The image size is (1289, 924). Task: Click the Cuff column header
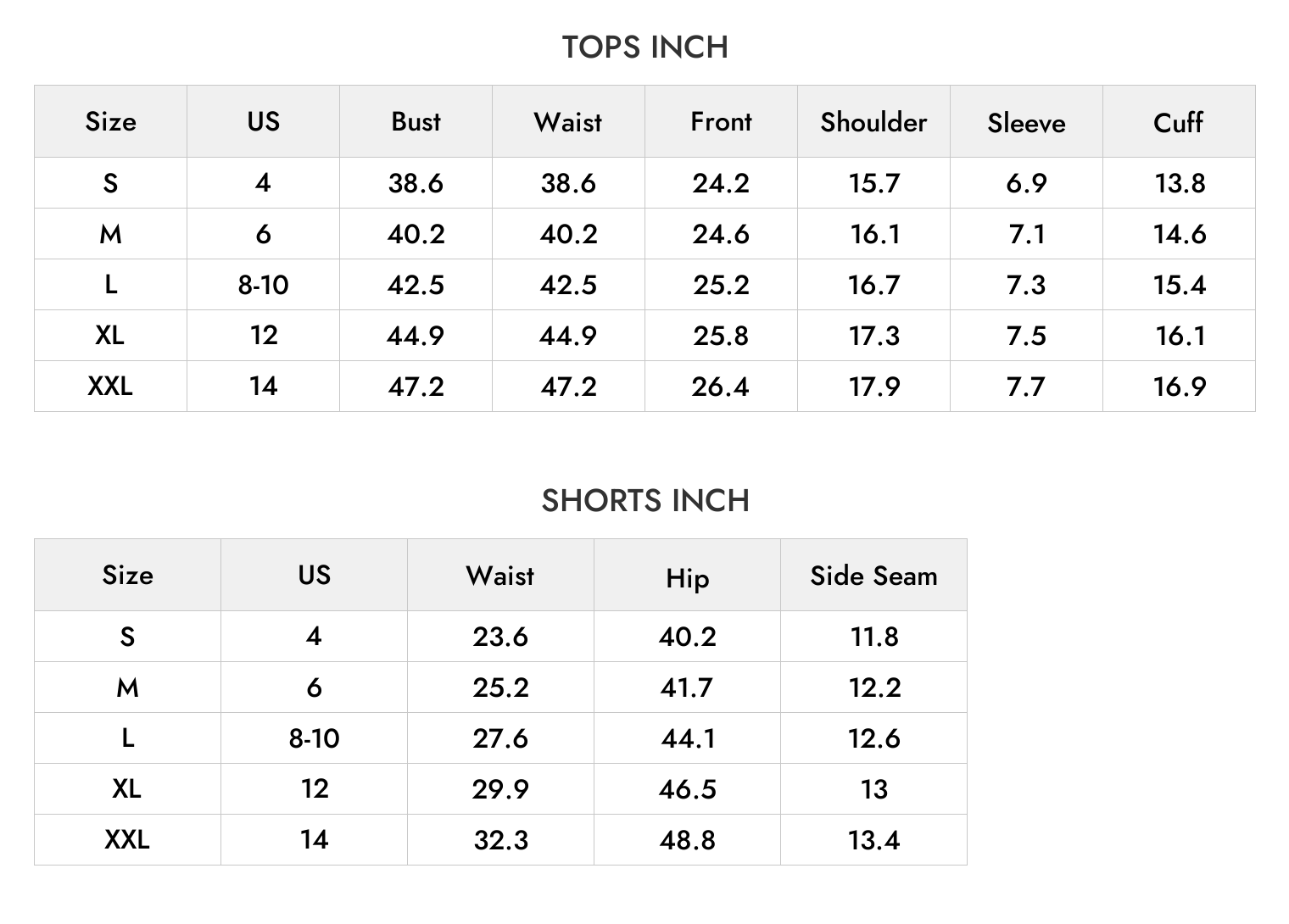click(x=1179, y=122)
